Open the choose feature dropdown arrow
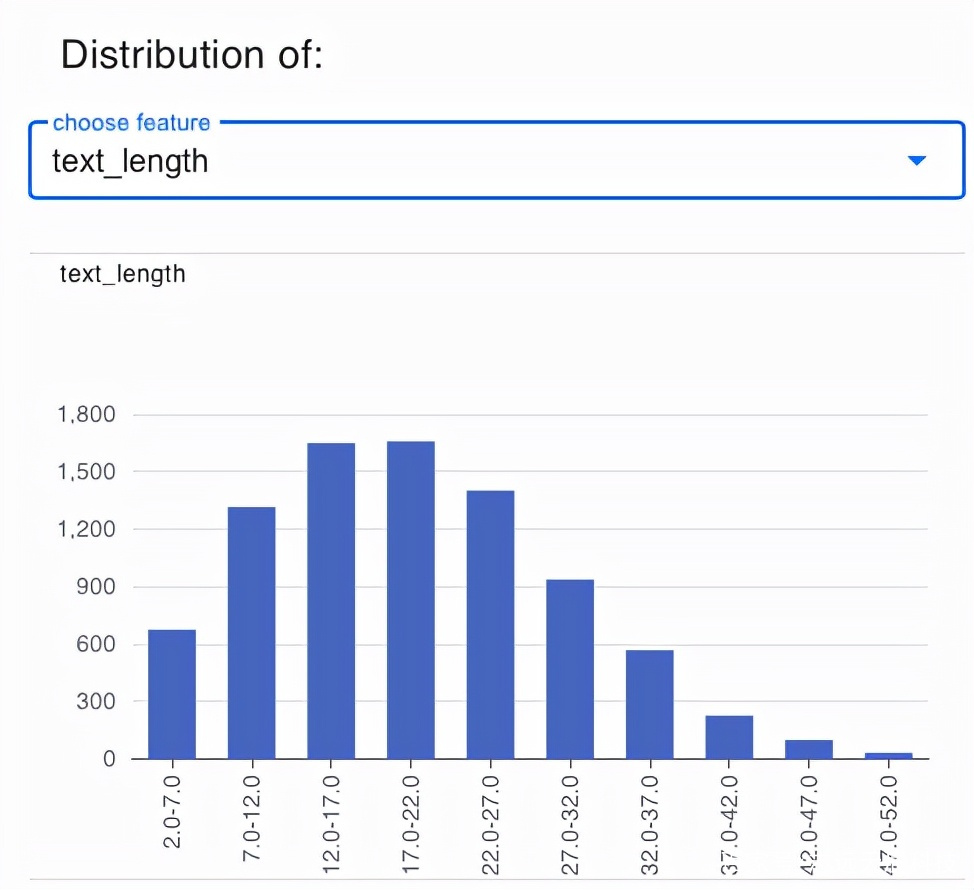The image size is (974, 890). (916, 160)
